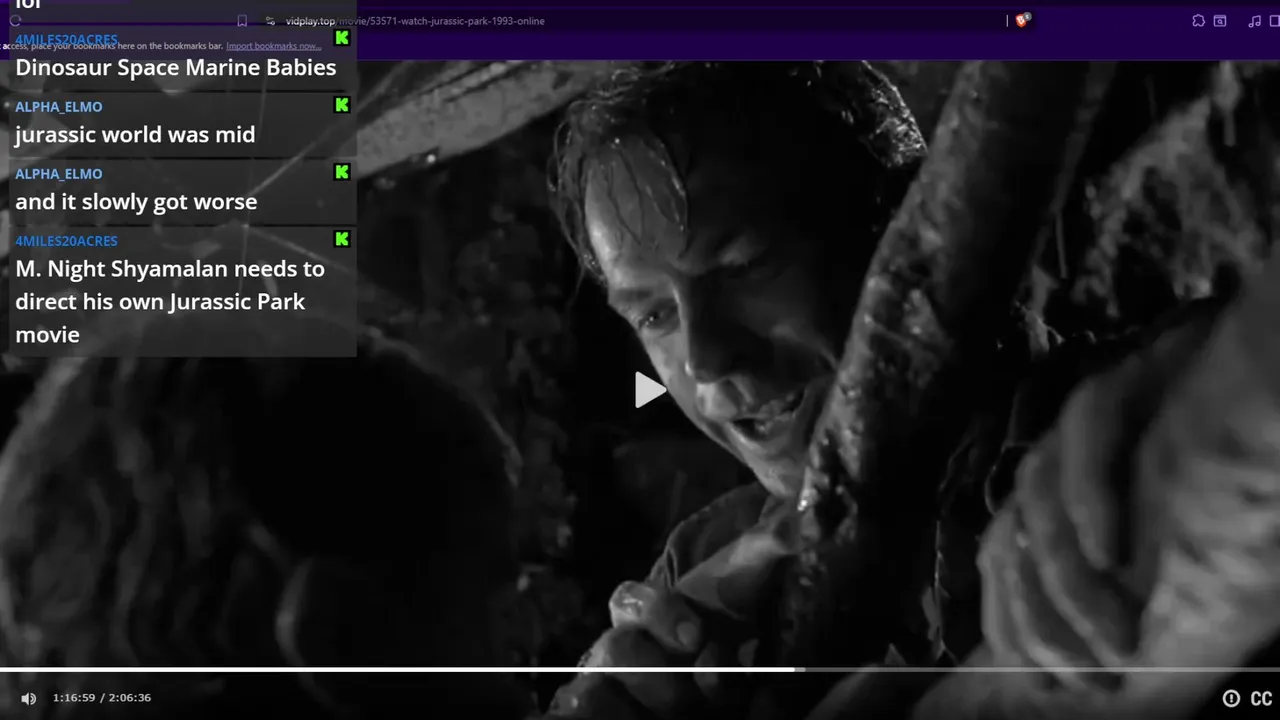Click the sidebar panel icon at toolbar's right end

click(1276, 21)
